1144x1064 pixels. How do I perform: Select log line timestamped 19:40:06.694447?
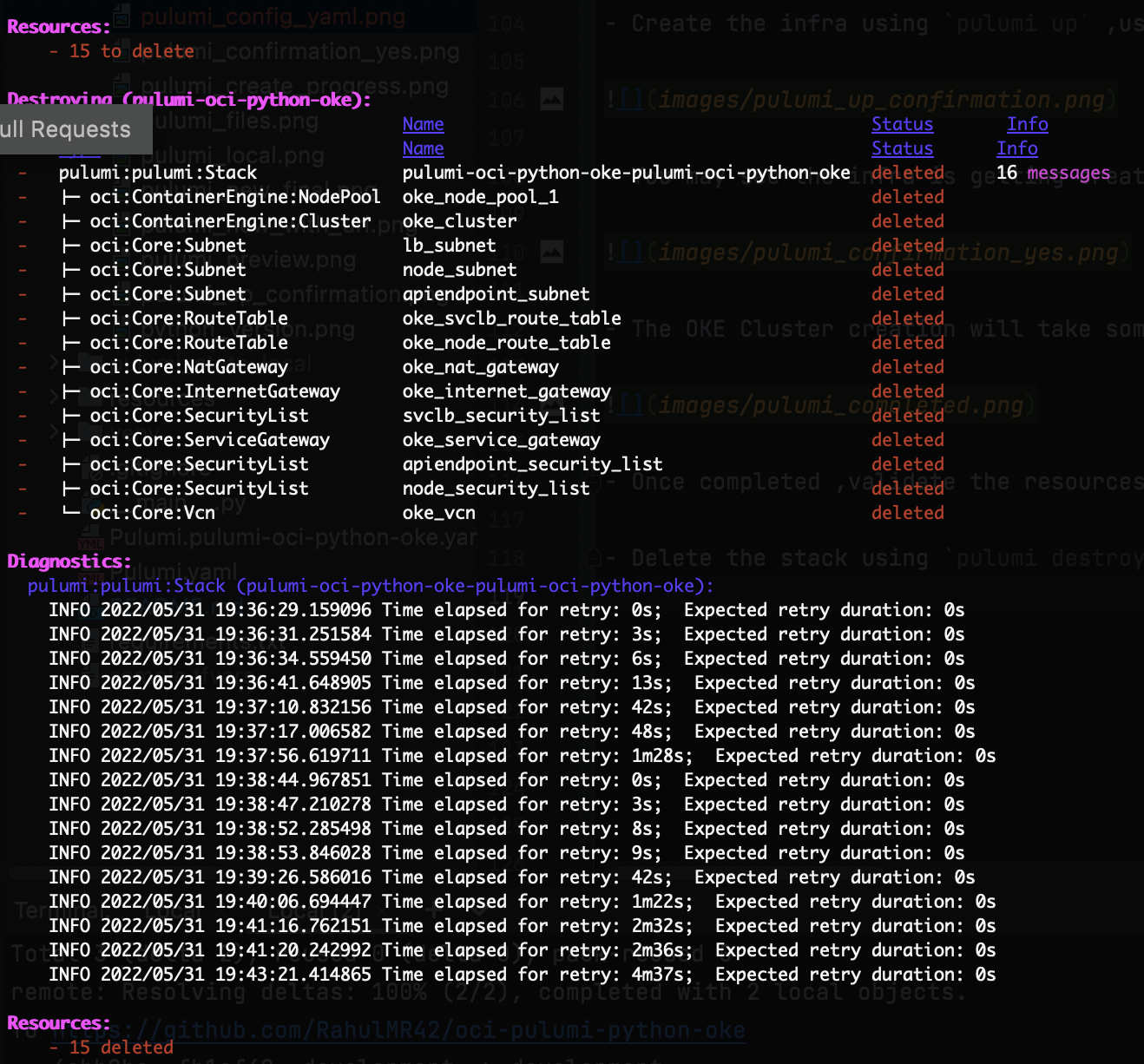(x=523, y=902)
